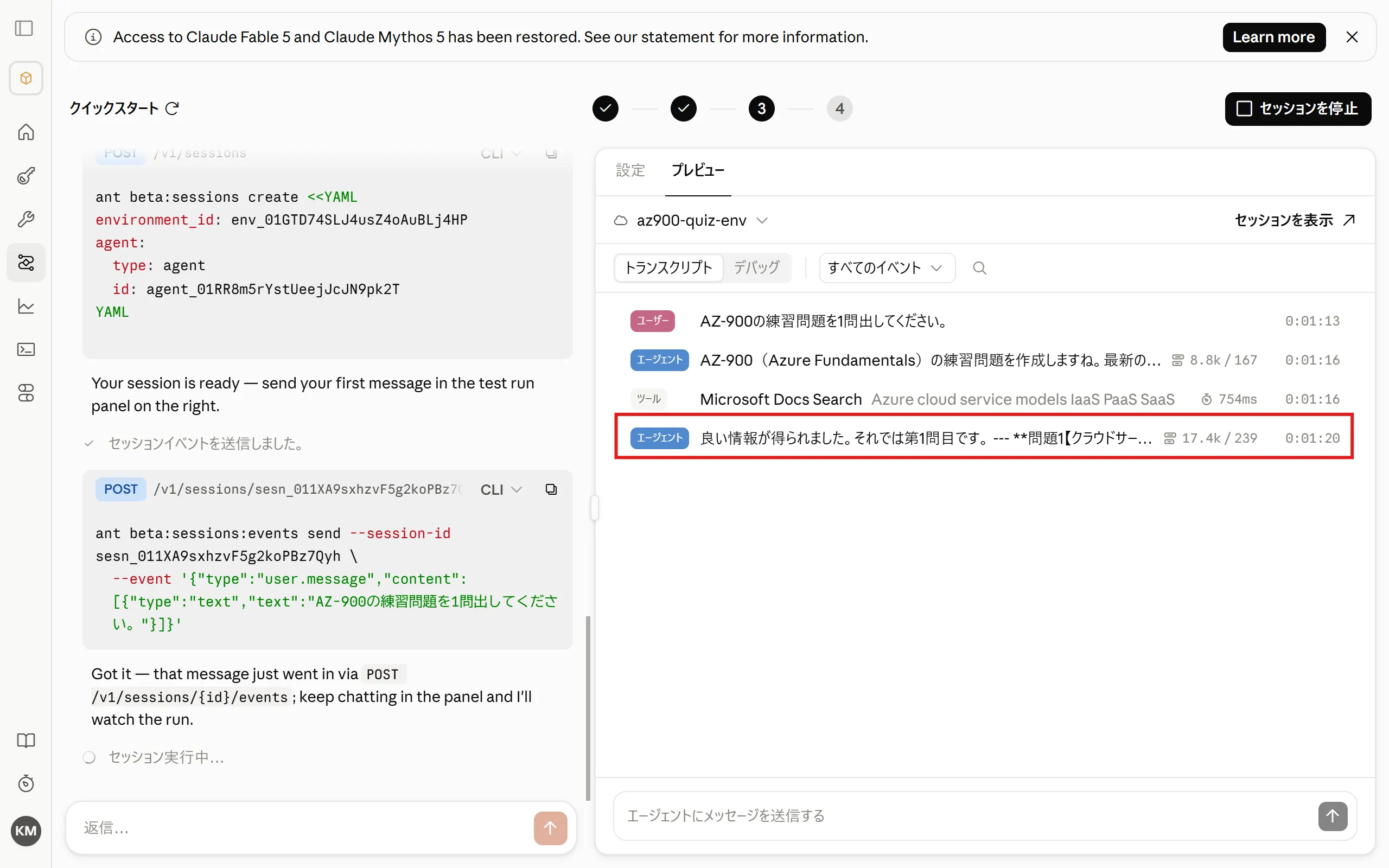This screenshot has height=868, width=1389.
Task: Go to quickstart step 2
Action: coord(683,108)
